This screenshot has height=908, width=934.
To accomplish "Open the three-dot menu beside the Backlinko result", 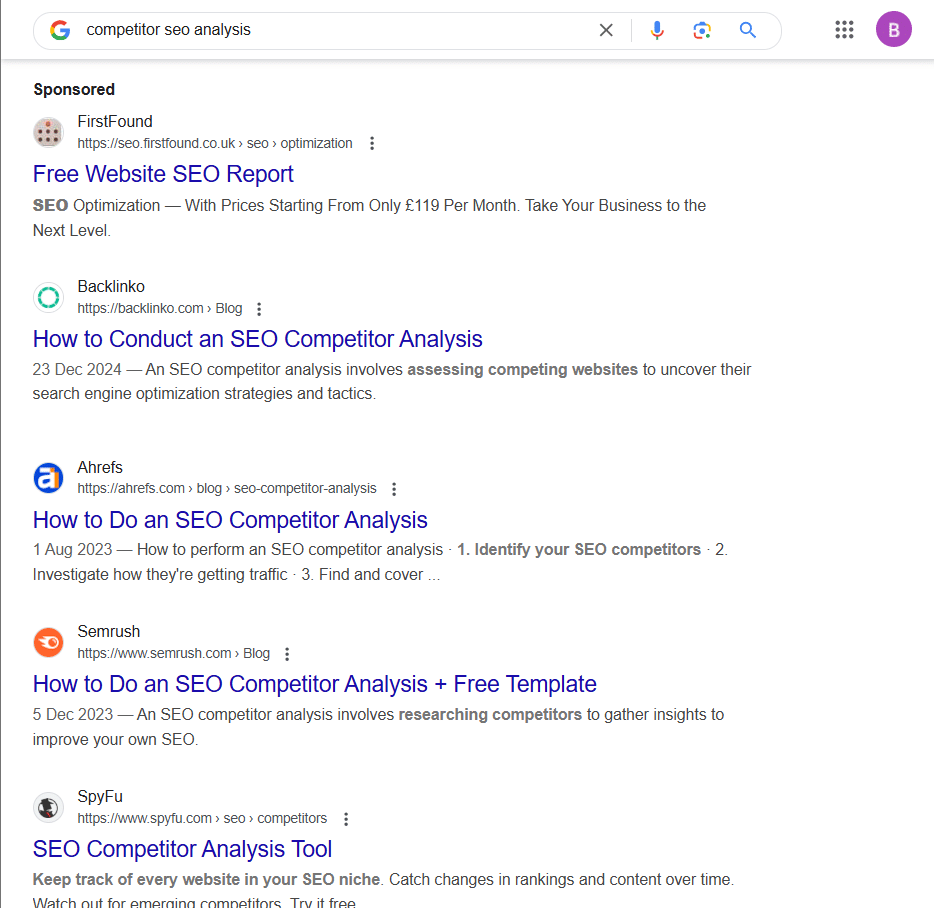I will (x=258, y=308).
